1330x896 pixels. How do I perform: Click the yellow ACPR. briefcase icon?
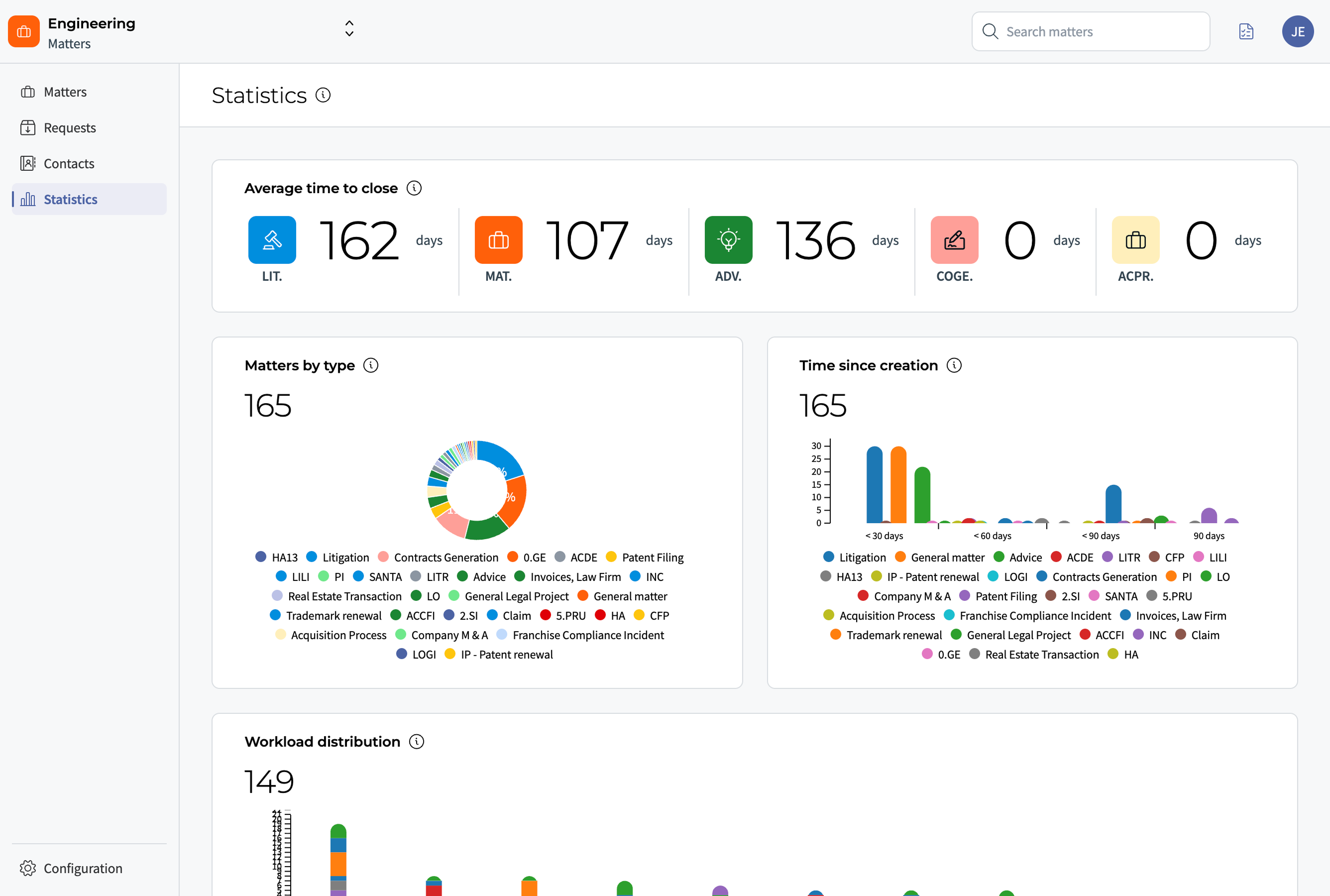point(1135,239)
